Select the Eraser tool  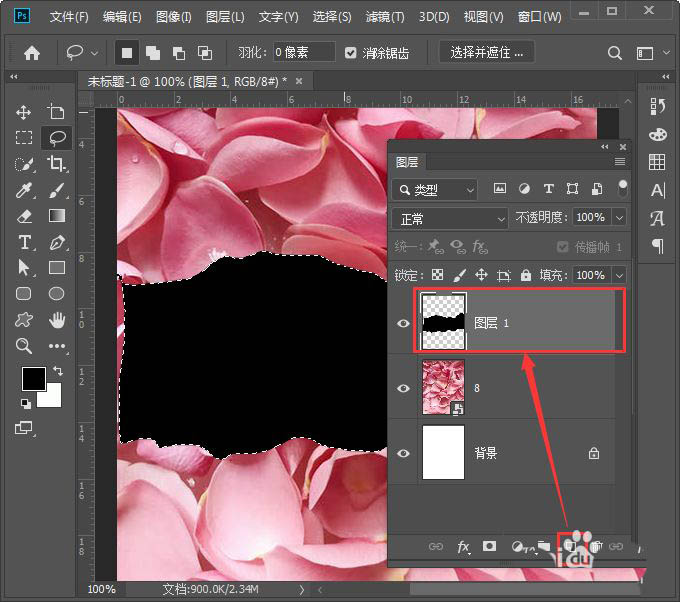[x=24, y=216]
